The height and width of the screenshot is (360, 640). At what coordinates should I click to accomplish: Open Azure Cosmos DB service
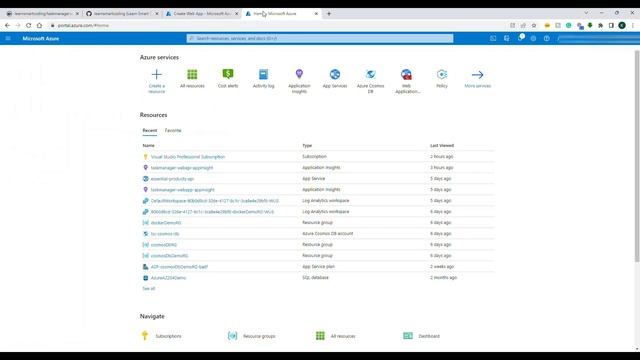(371, 81)
